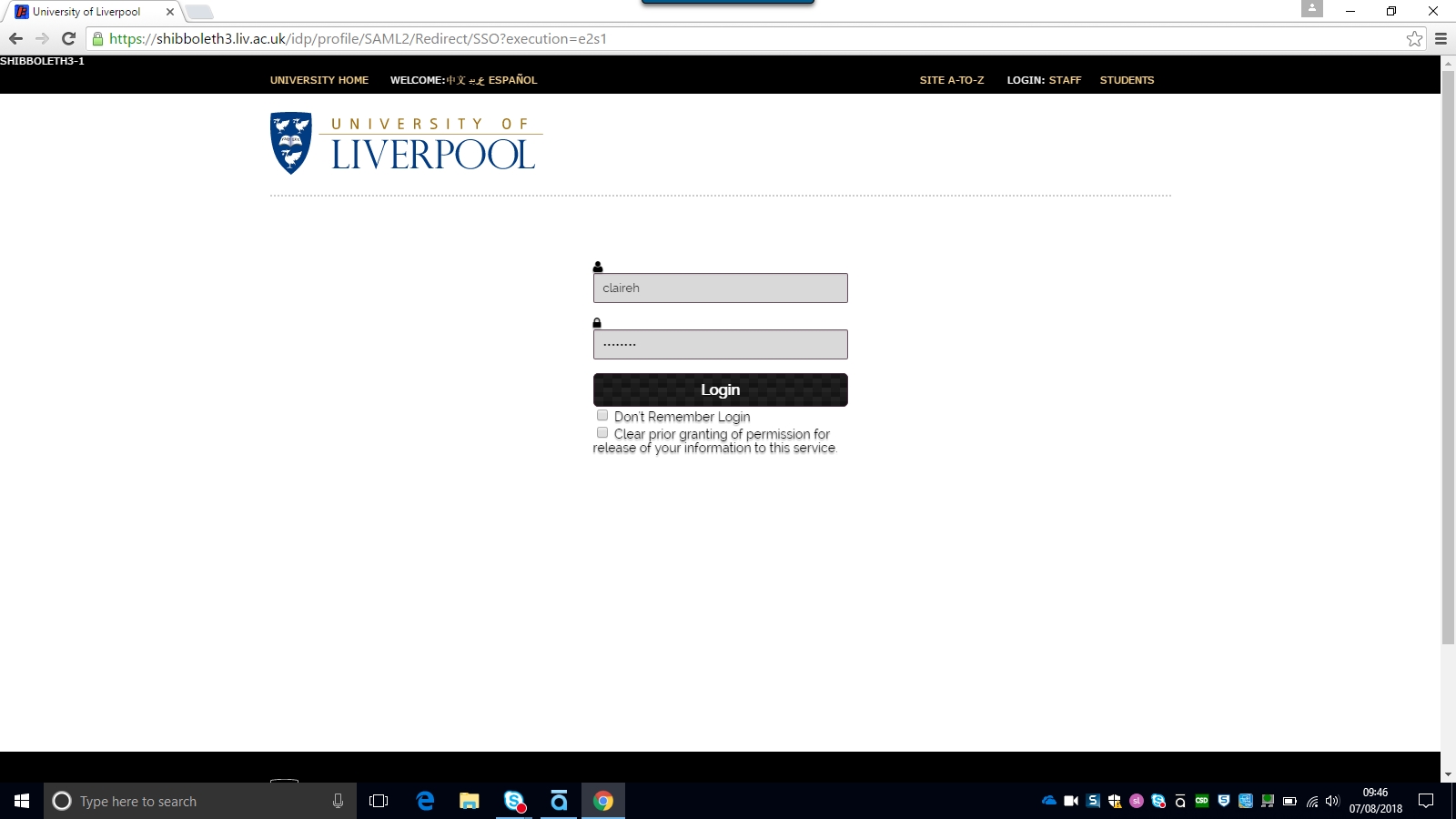Viewport: 1456px width, 819px height.
Task: Launch Microsoft Edge from the taskbar
Action: coord(425,801)
